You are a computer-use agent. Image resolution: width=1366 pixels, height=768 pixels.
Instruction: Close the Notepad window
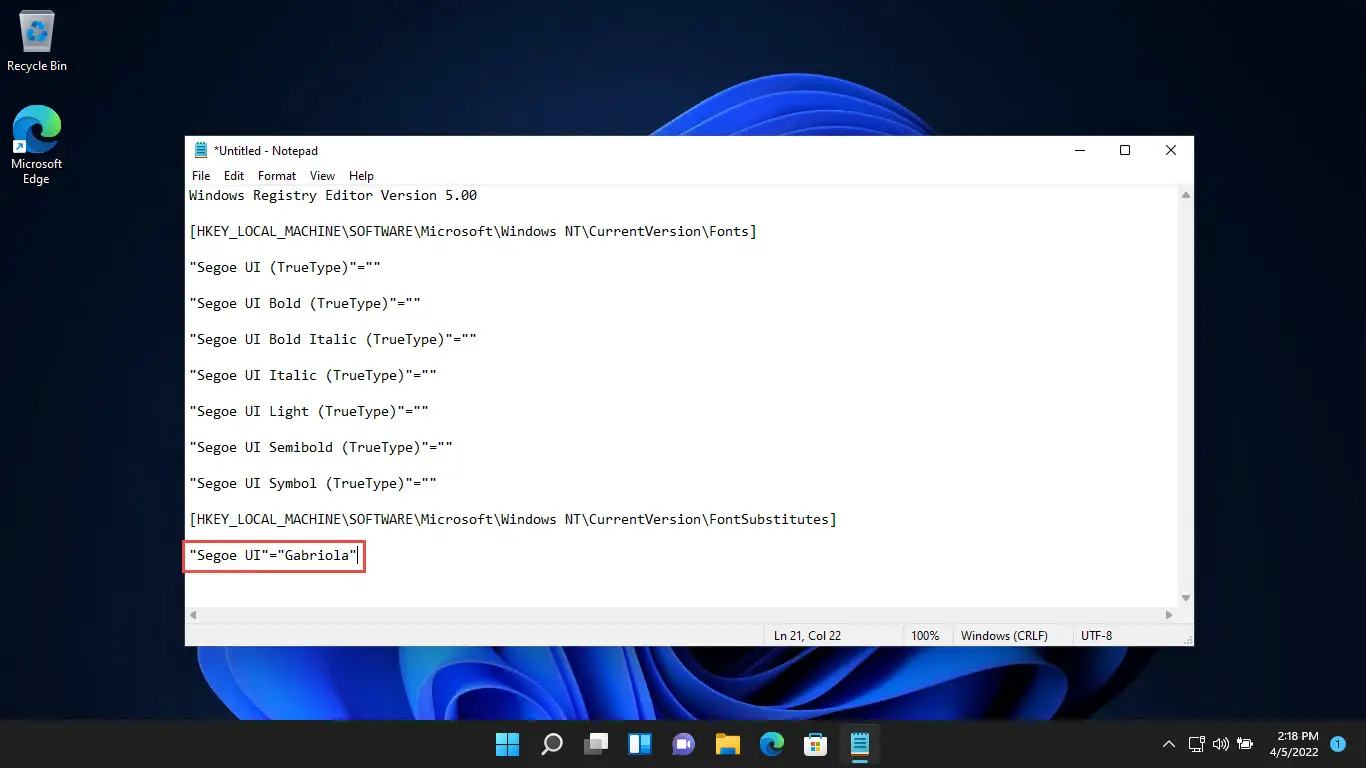(x=1171, y=151)
